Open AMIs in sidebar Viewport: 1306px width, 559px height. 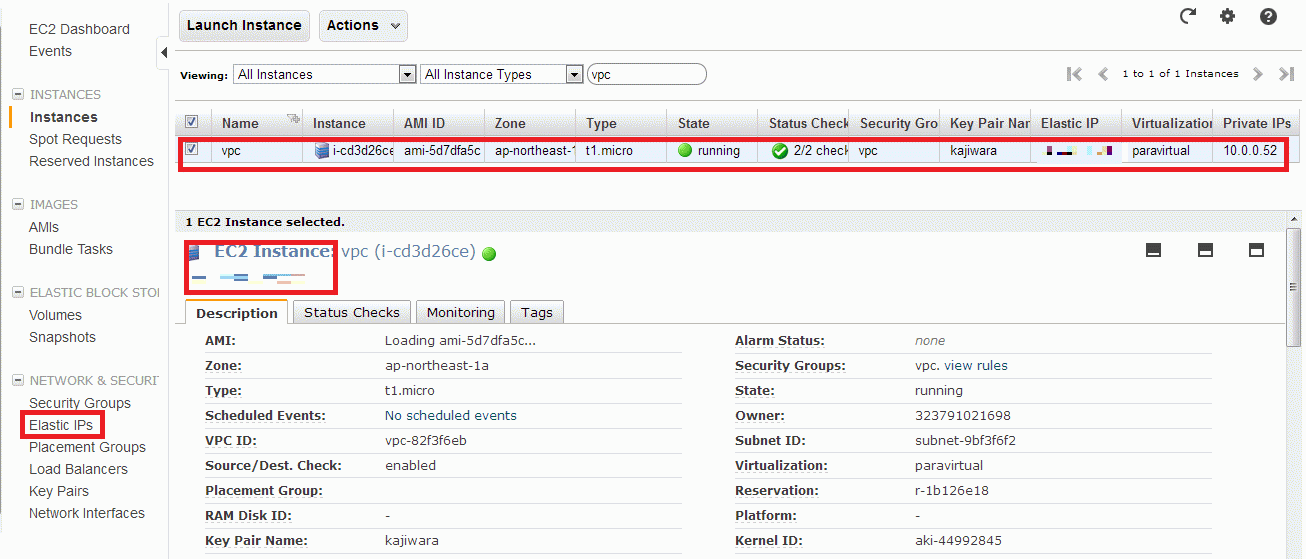[44, 227]
